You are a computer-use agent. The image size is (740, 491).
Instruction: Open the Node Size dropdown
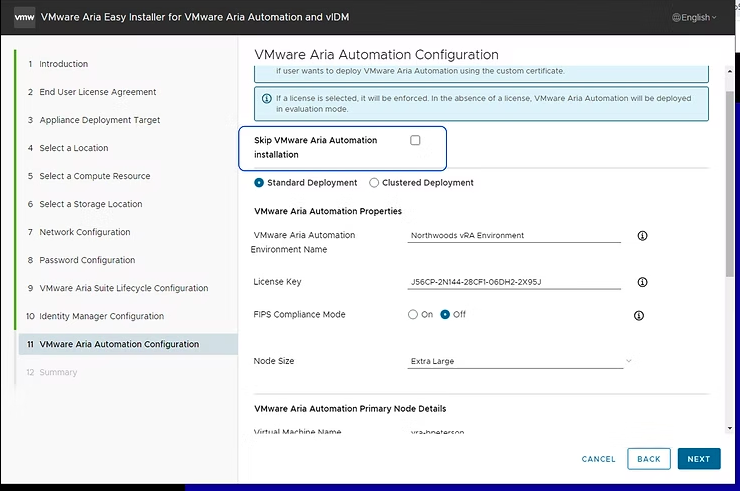520,360
